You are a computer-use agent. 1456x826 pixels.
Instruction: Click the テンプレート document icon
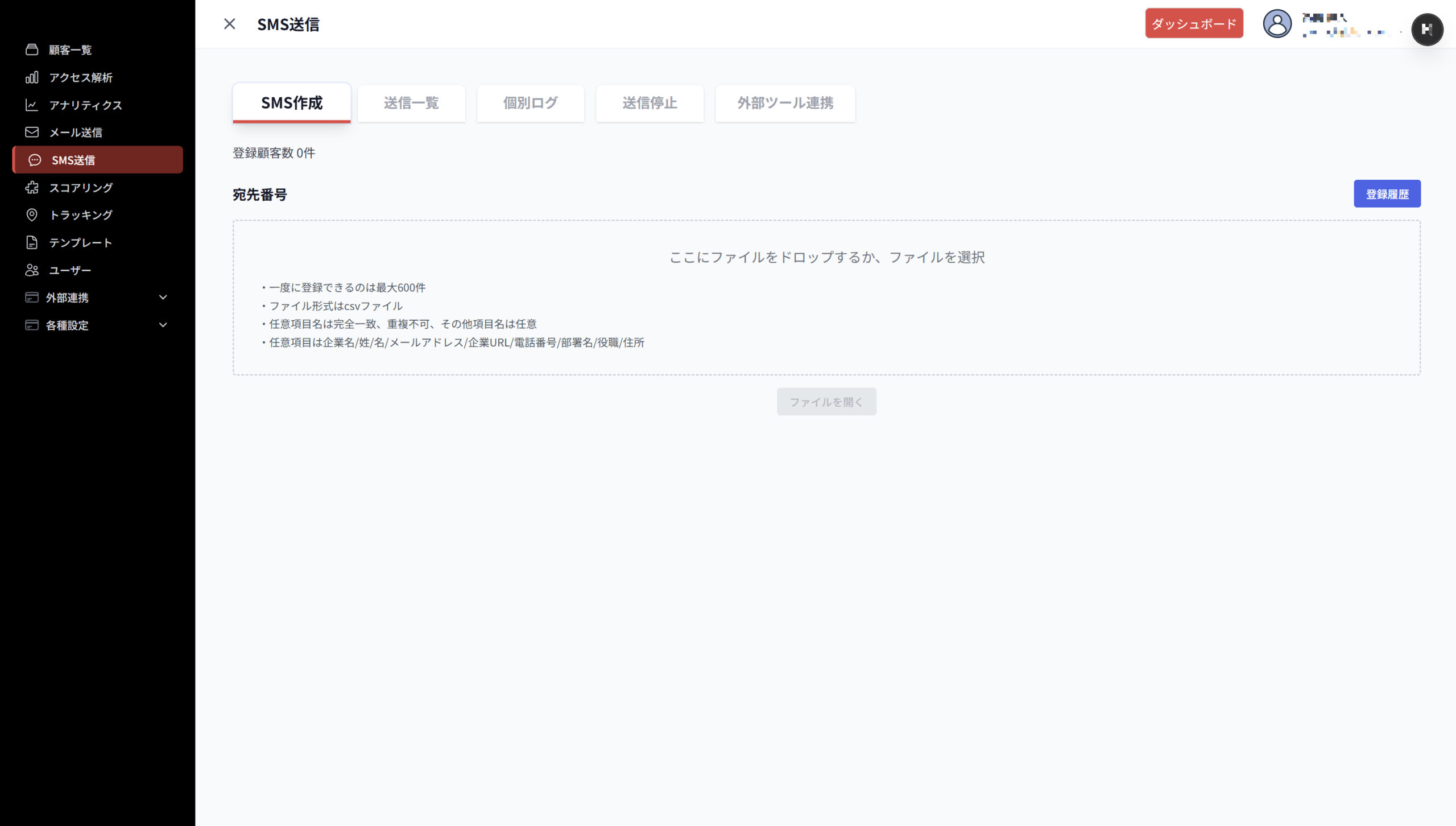32,242
